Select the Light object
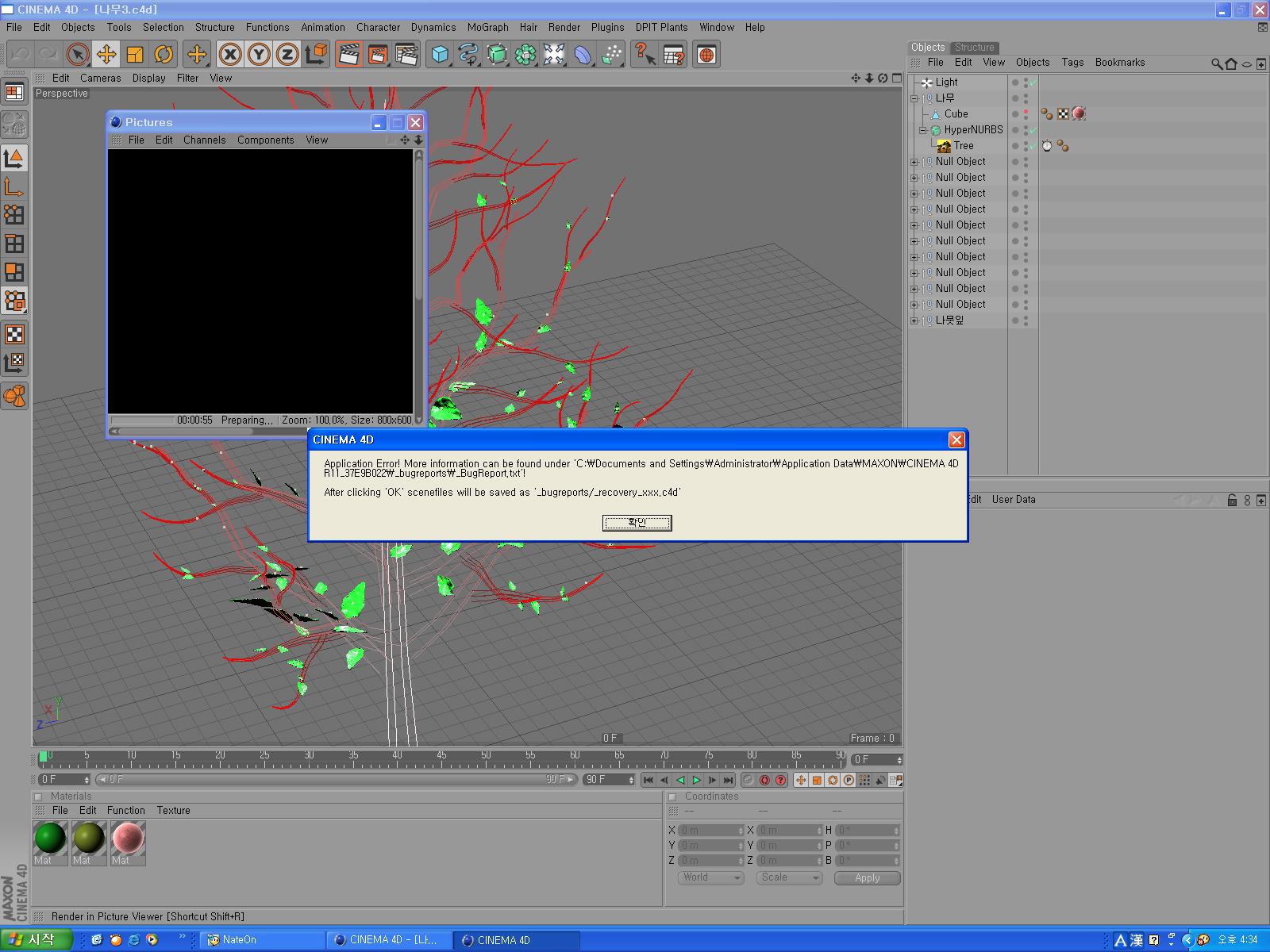1270x952 pixels. point(946,83)
